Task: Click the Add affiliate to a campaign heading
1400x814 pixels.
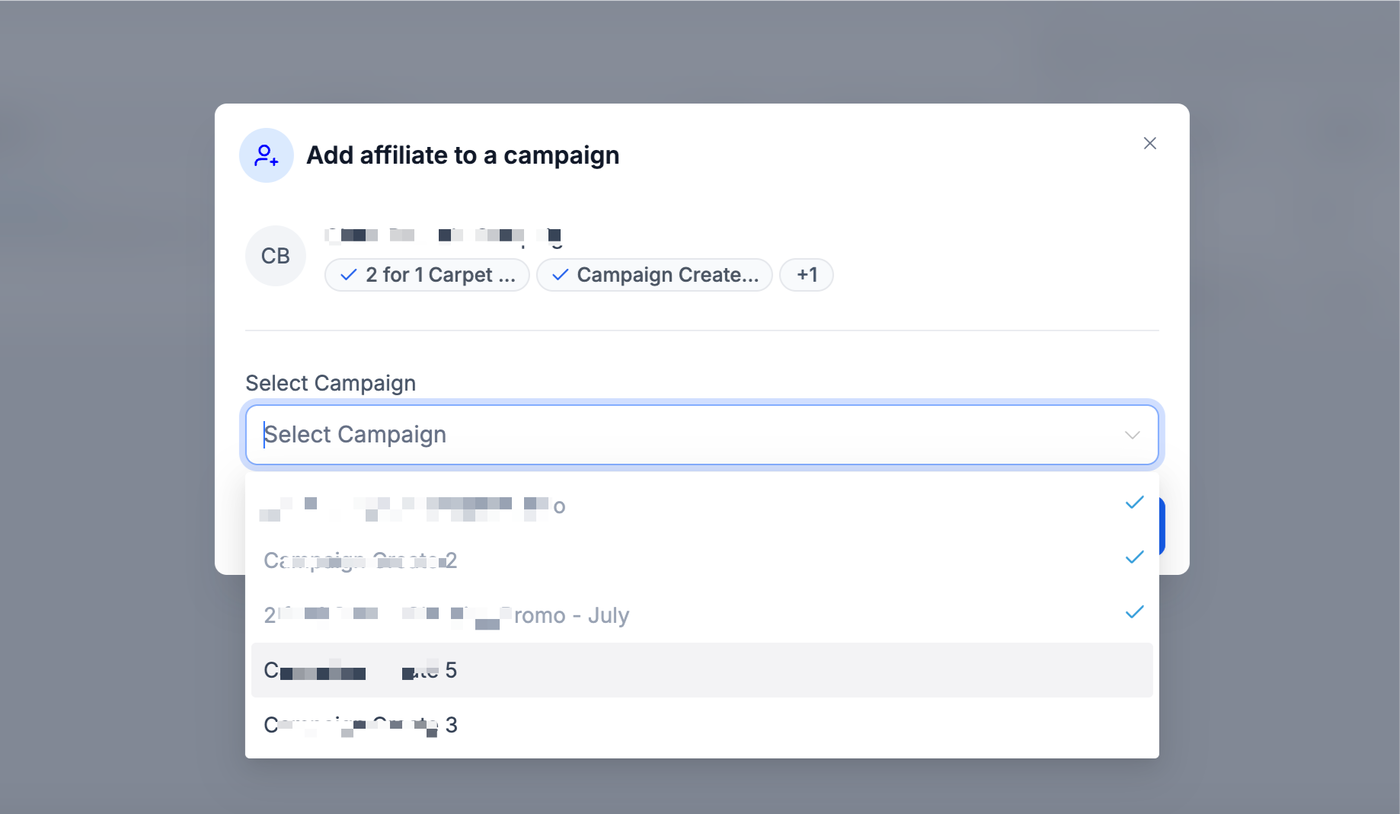Action: tap(462, 155)
